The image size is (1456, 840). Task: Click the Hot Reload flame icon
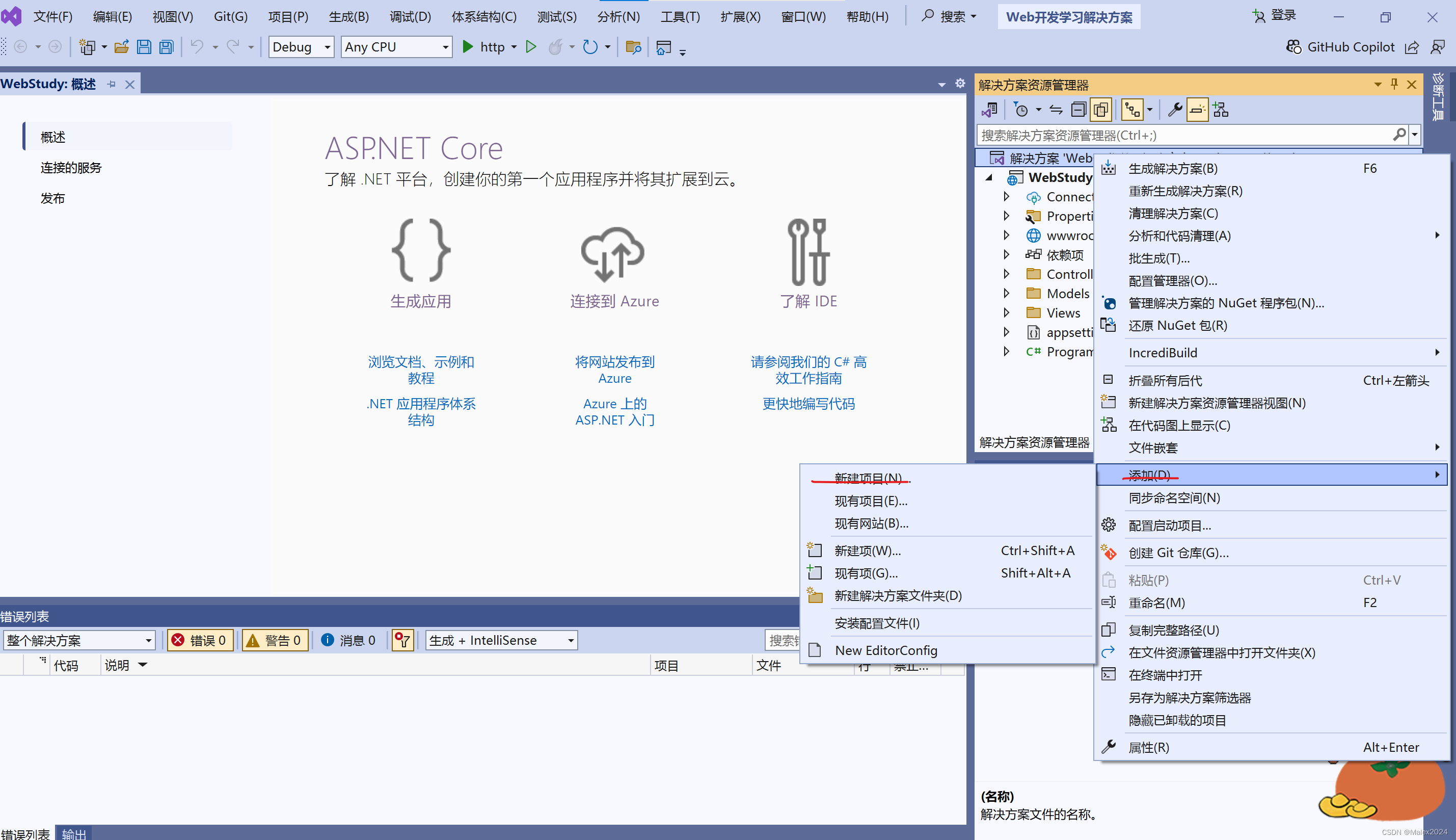pyautogui.click(x=555, y=47)
